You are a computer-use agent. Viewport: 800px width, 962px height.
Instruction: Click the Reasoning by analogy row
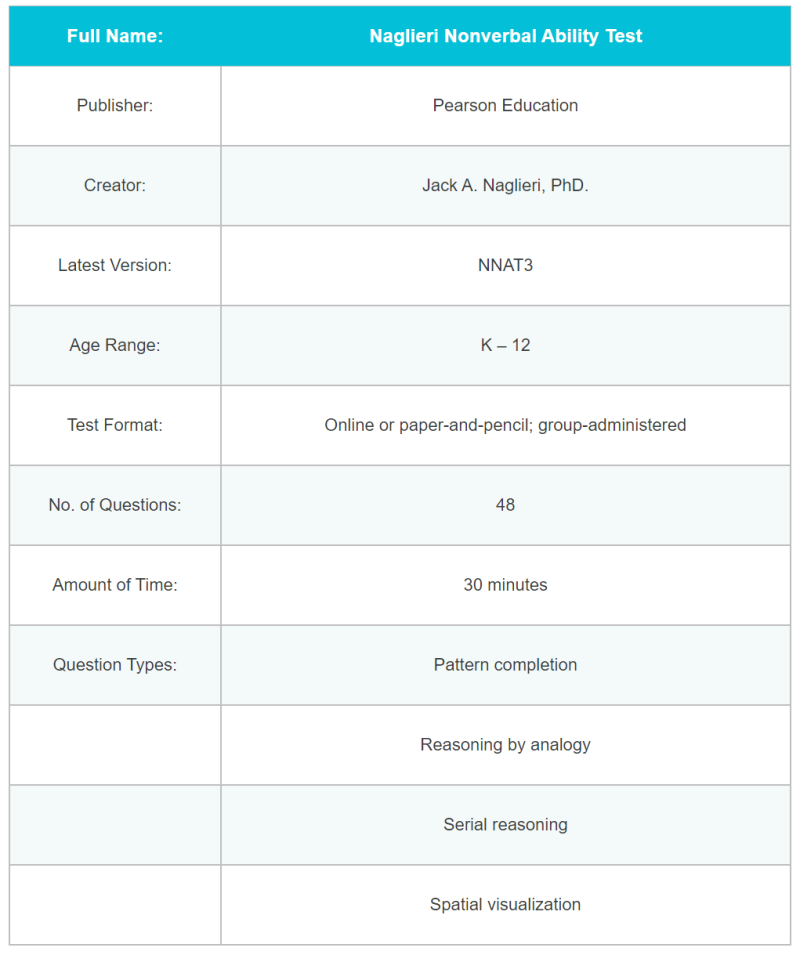tap(400, 745)
